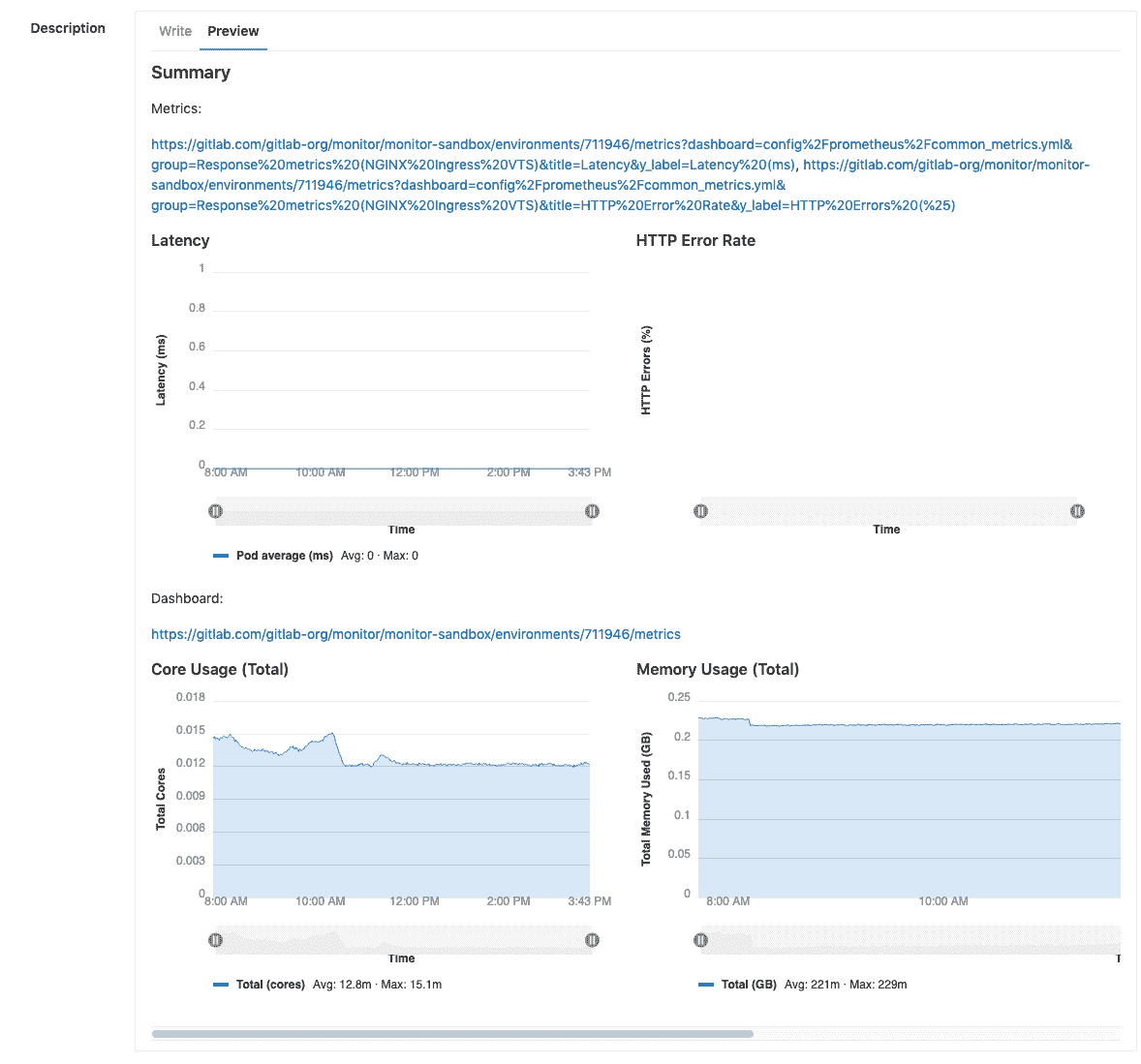Open the environments metrics dashboard link
This screenshot has height=1064, width=1141.
[416, 633]
